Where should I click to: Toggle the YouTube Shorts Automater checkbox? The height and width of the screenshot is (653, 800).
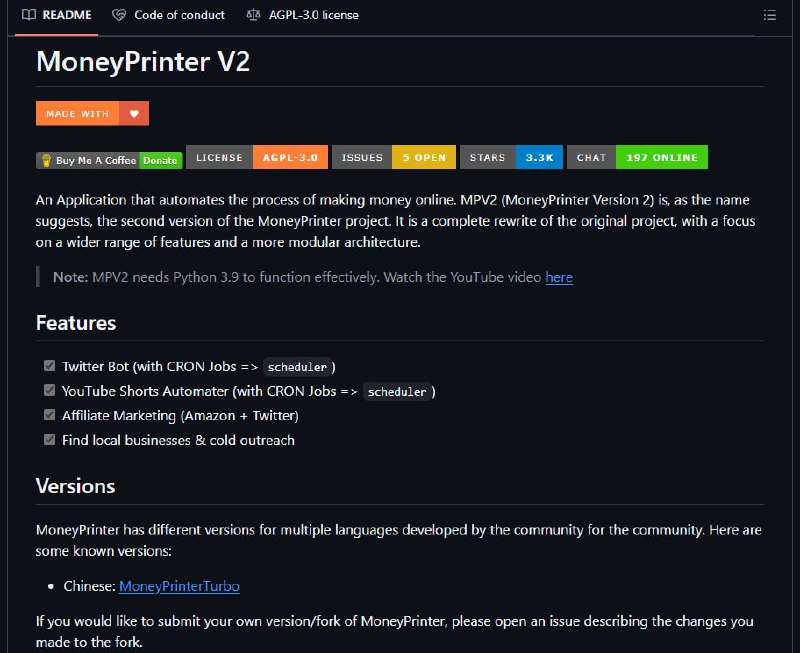(49, 390)
